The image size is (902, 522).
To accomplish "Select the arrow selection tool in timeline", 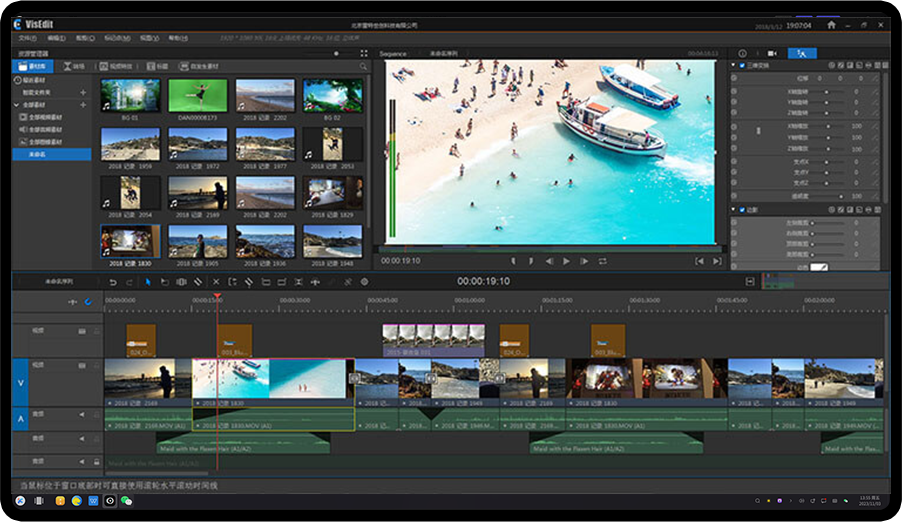I will click(147, 282).
